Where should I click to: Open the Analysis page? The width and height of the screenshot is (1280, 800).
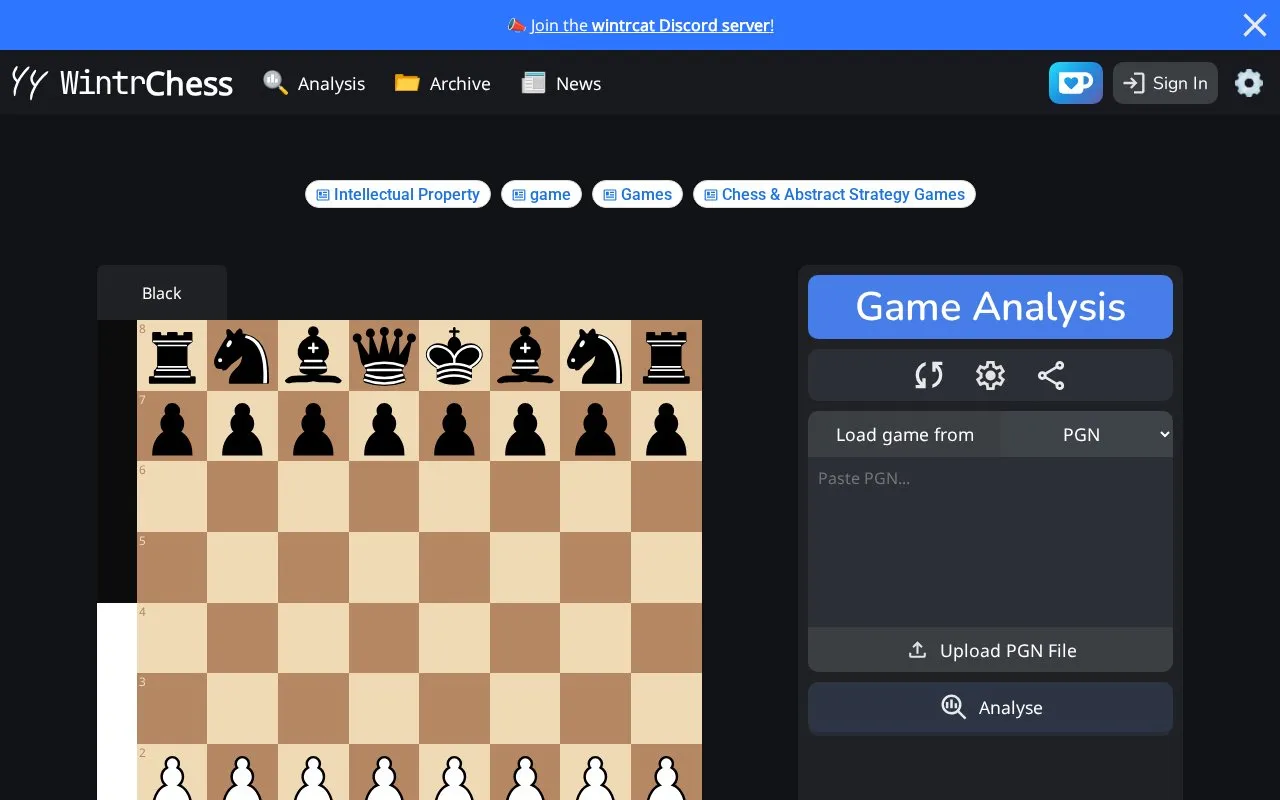pos(314,83)
